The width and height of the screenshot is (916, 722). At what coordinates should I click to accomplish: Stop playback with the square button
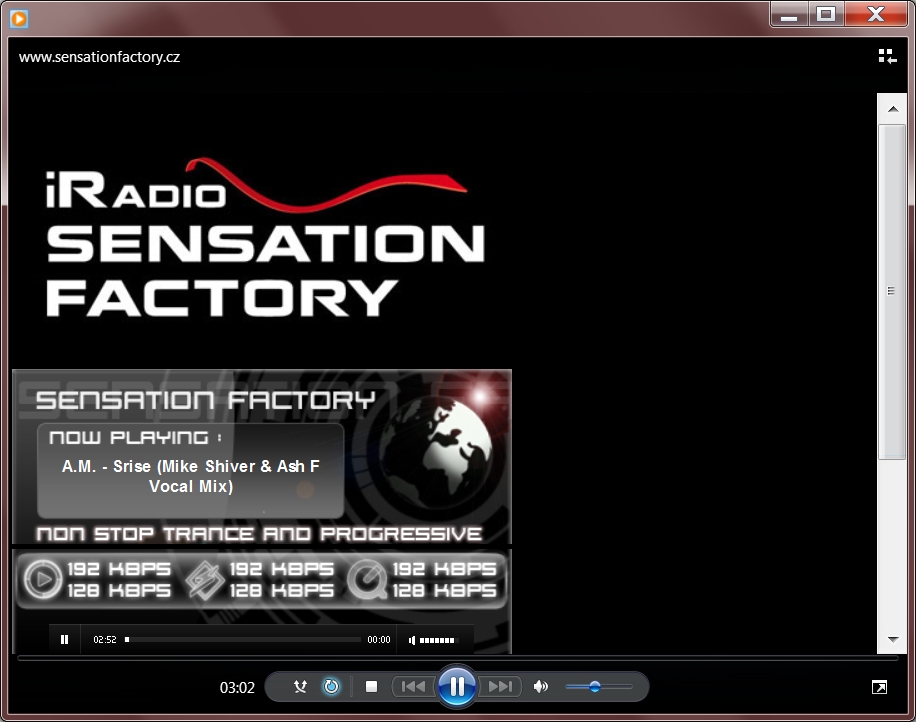click(371, 686)
